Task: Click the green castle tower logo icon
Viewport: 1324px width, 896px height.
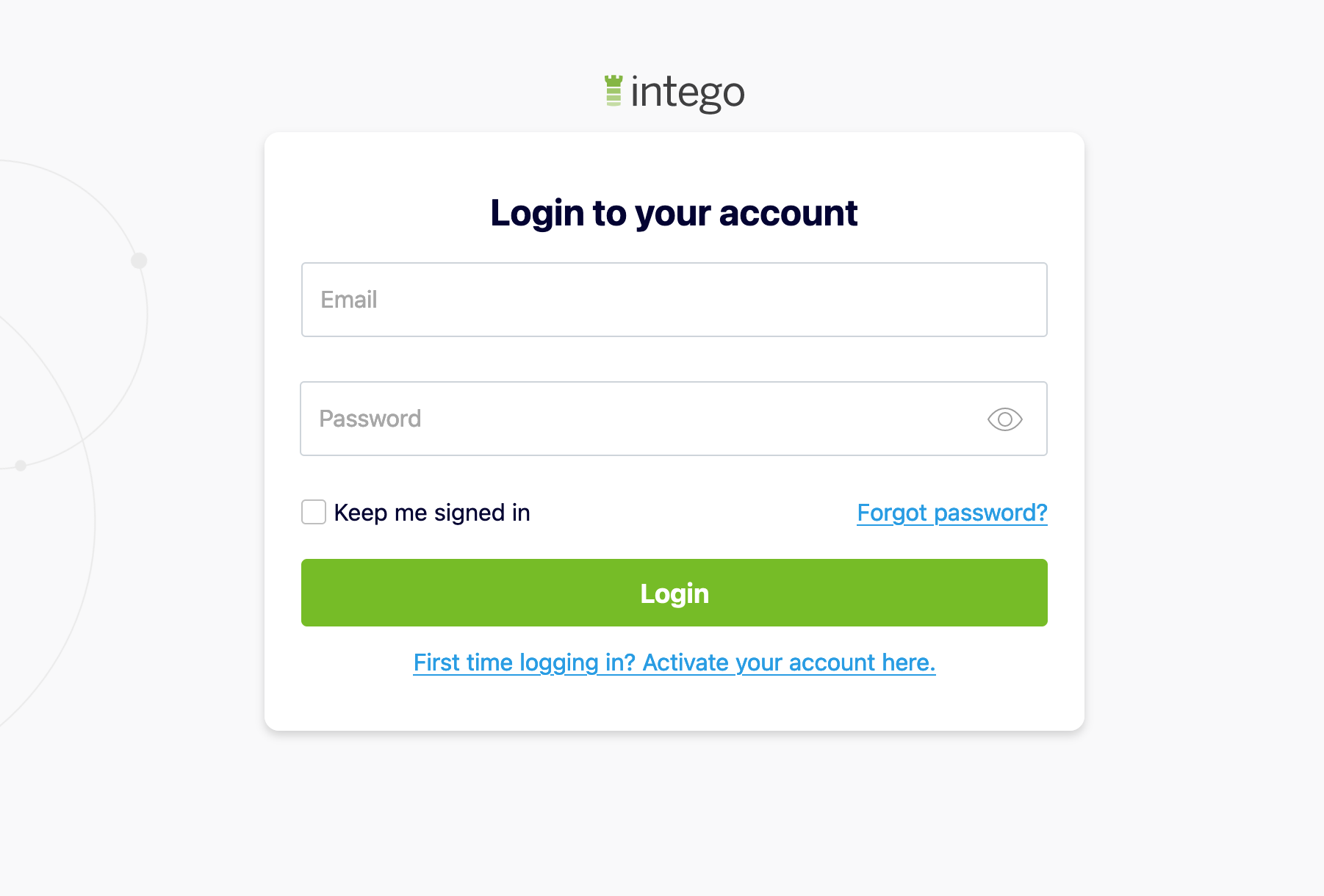Action: pos(614,91)
